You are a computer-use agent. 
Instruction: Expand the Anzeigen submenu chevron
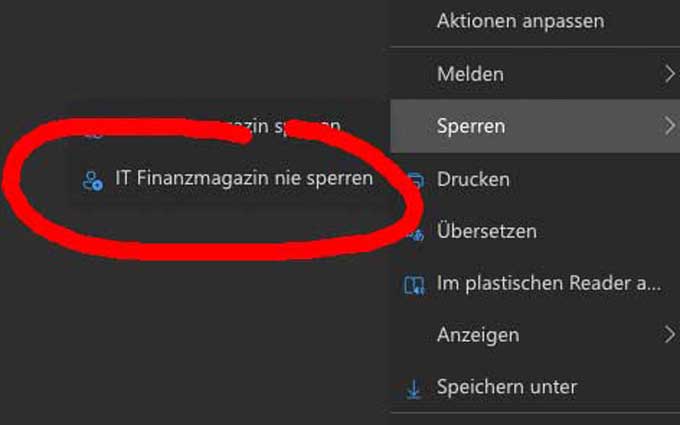point(670,334)
